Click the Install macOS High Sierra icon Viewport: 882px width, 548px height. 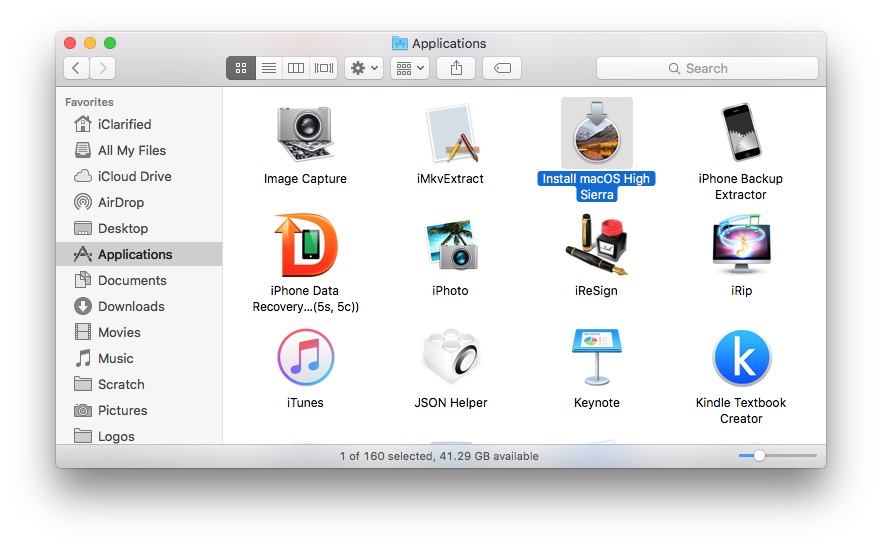(x=596, y=134)
